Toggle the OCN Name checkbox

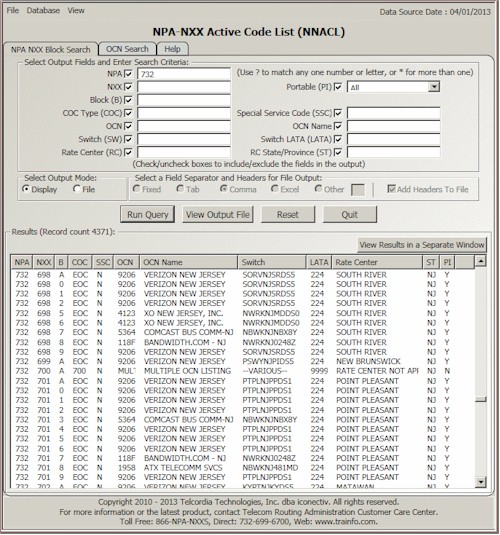click(x=338, y=126)
